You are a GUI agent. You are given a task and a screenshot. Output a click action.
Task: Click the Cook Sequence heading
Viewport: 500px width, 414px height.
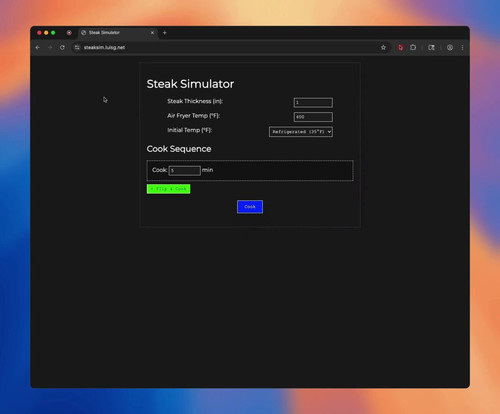coord(179,149)
